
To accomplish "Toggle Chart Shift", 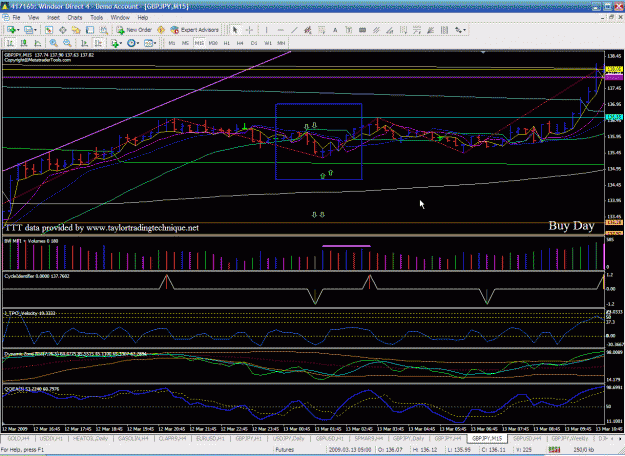I will 98,43.
